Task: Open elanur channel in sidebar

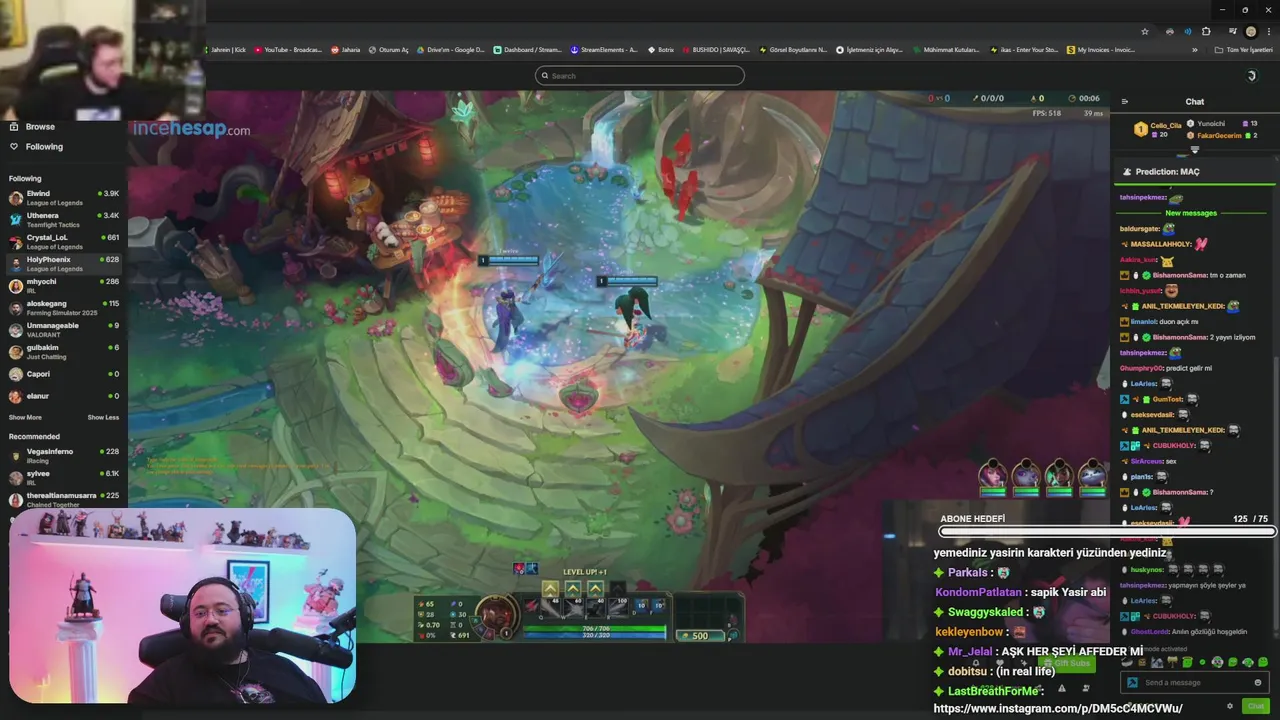Action: [x=64, y=396]
